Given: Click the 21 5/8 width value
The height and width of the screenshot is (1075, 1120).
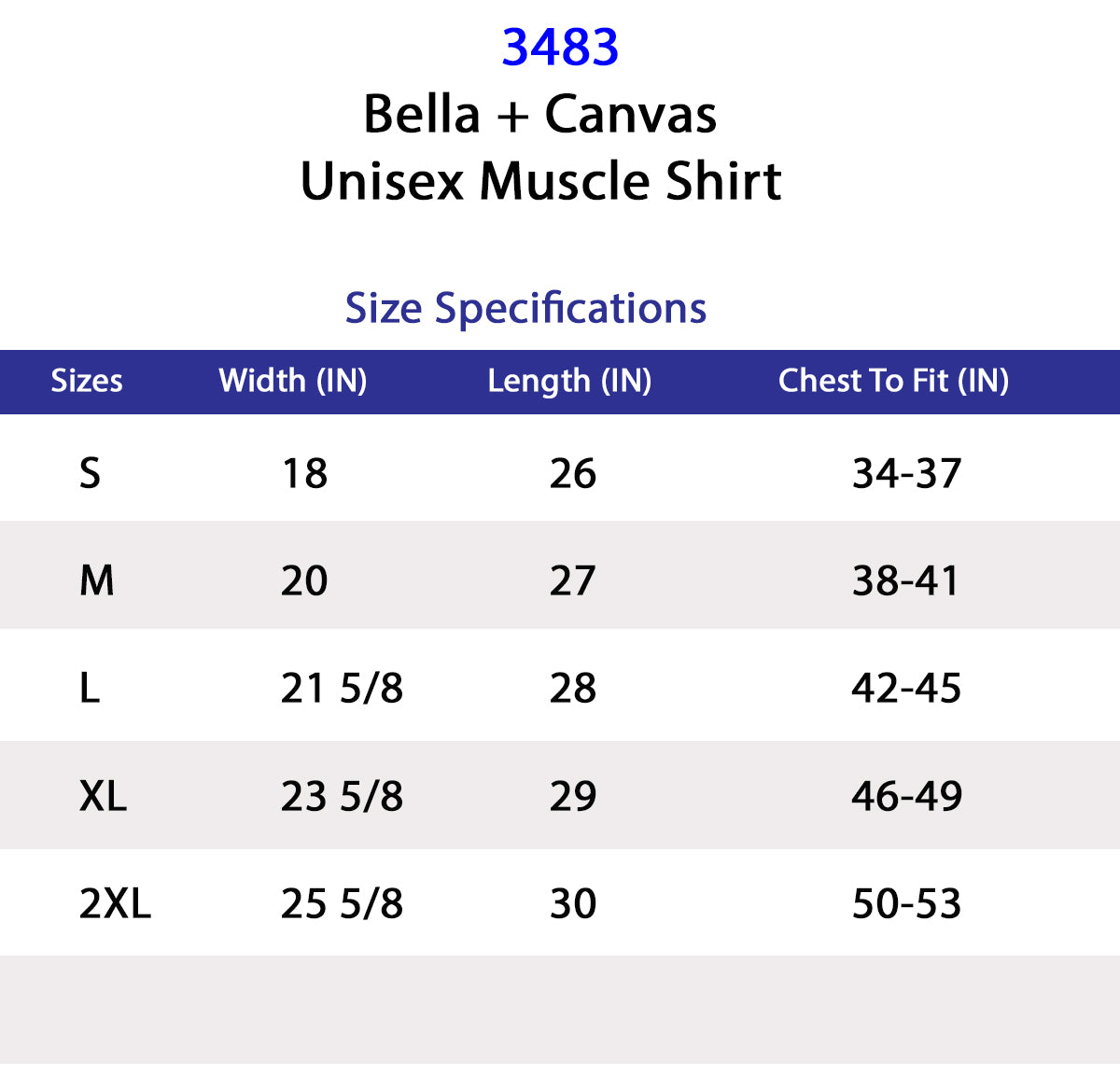Looking at the screenshot, I should coord(342,689).
